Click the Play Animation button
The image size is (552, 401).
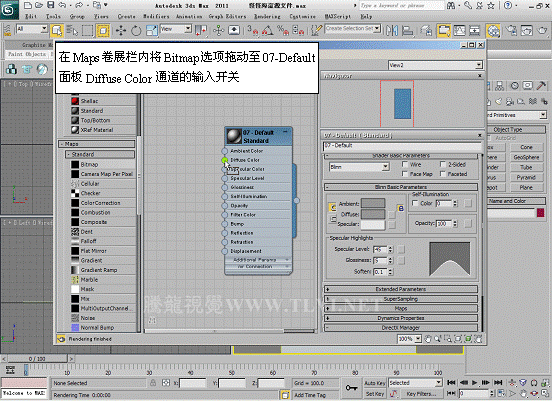[474, 382]
